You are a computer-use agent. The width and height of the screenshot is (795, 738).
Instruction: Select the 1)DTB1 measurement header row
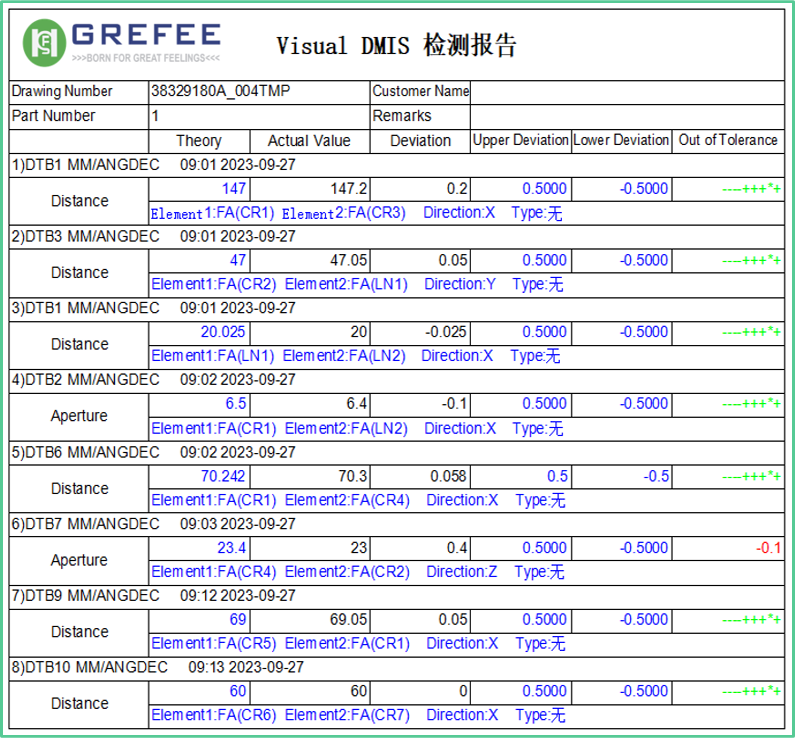pyautogui.click(x=153, y=165)
